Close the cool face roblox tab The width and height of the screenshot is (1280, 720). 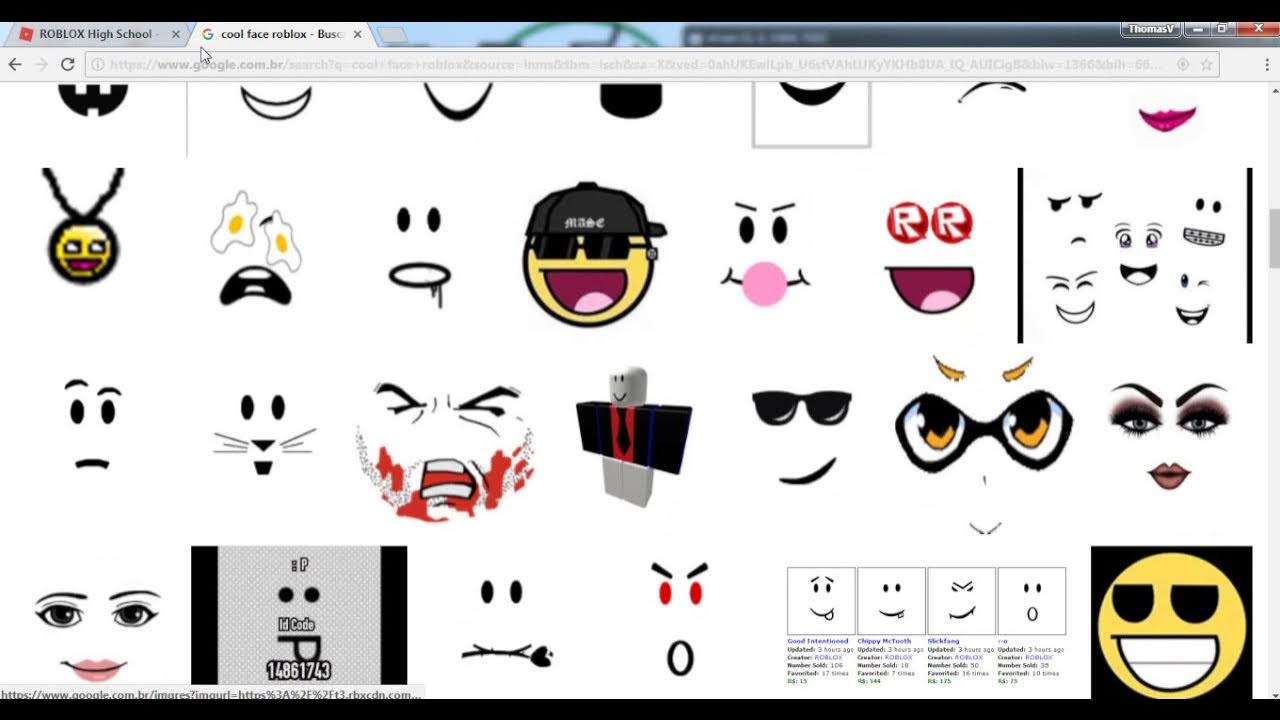pos(357,34)
